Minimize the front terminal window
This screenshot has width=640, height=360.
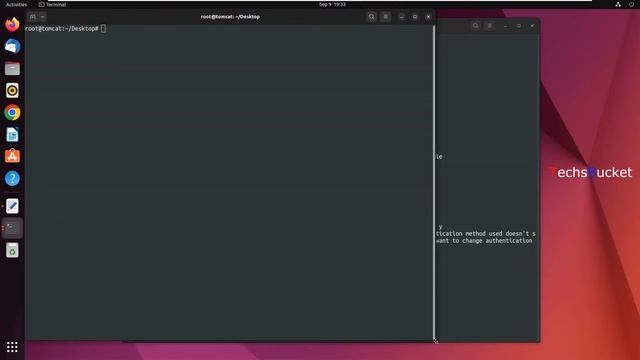click(402, 17)
